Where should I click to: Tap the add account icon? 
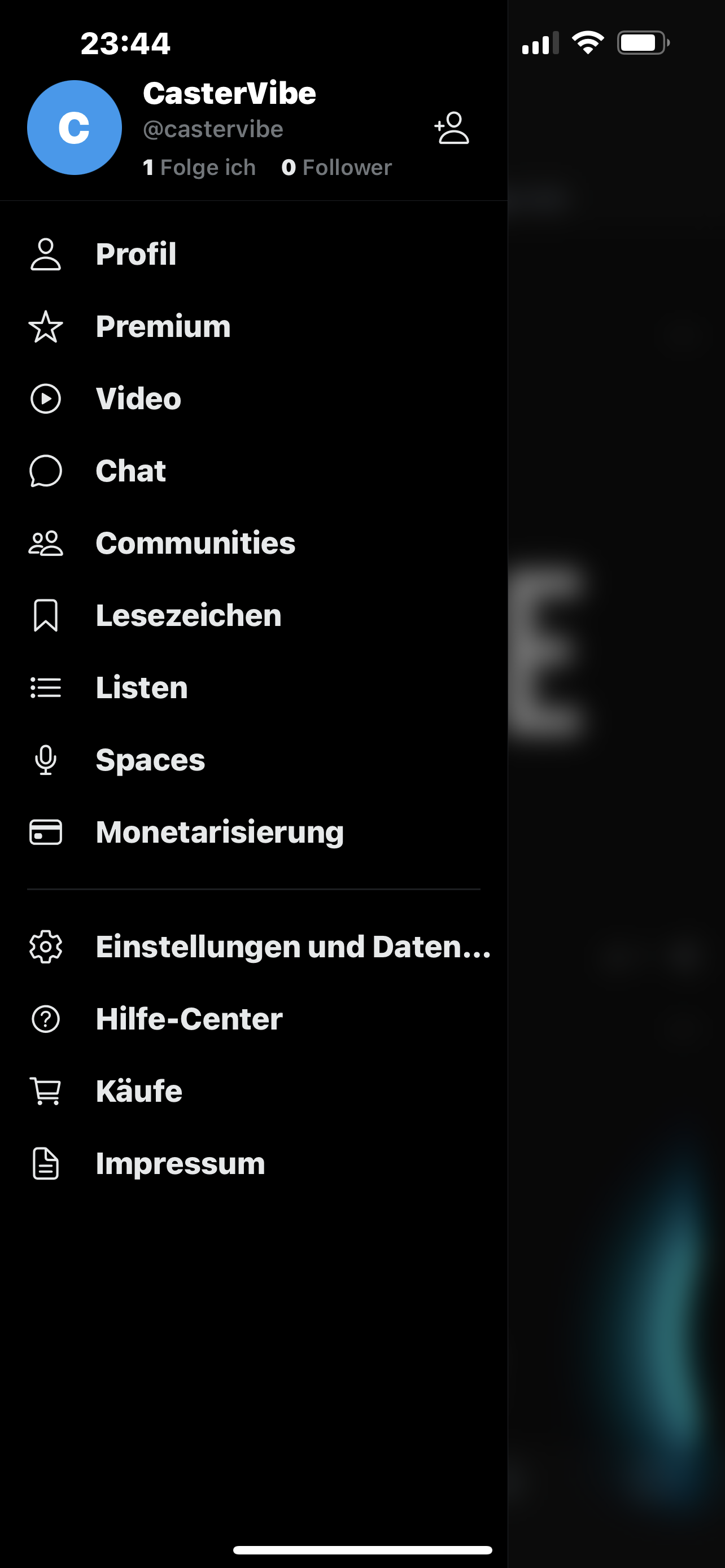(452, 128)
